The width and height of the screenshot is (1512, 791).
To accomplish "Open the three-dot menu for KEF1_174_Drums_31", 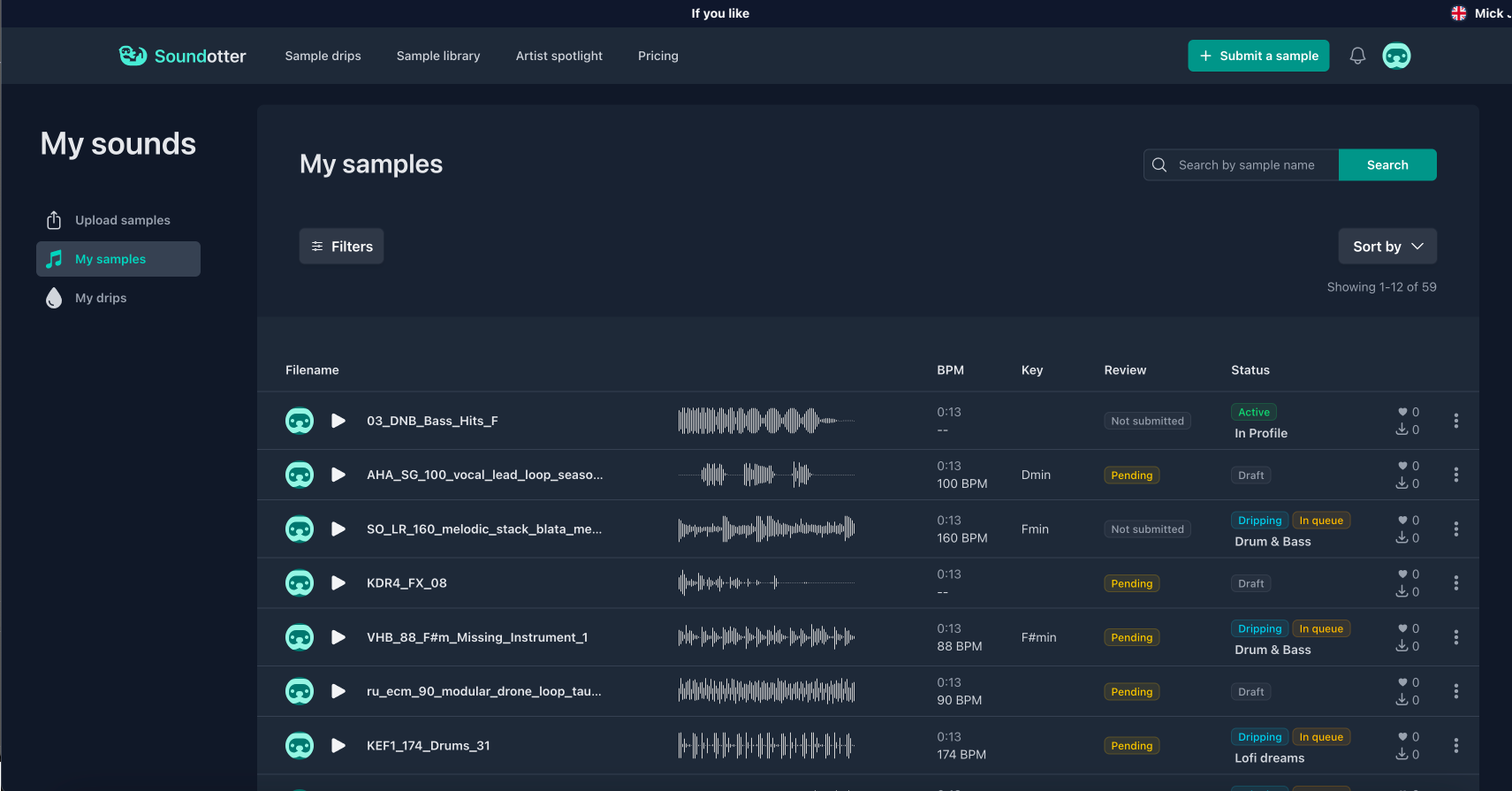I will pos(1455,746).
